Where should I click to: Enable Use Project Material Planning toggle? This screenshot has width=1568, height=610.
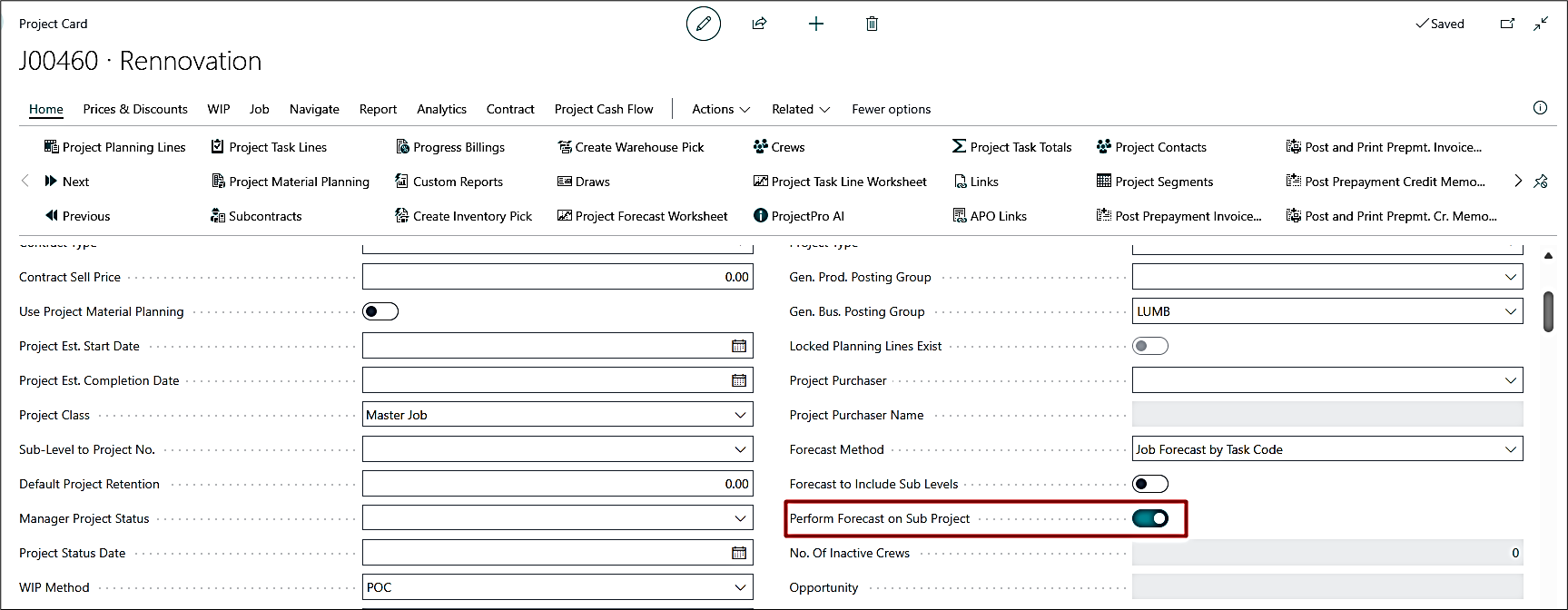[380, 311]
